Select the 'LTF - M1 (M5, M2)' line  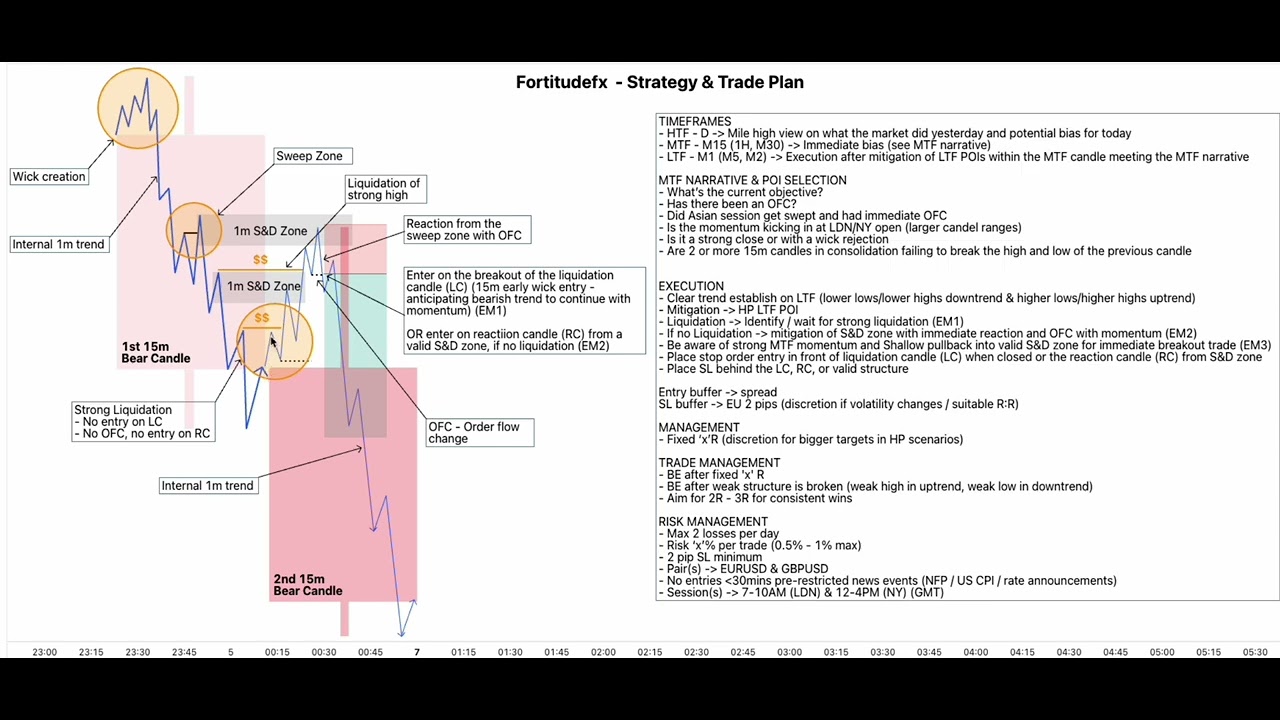pyautogui.click(x=954, y=157)
